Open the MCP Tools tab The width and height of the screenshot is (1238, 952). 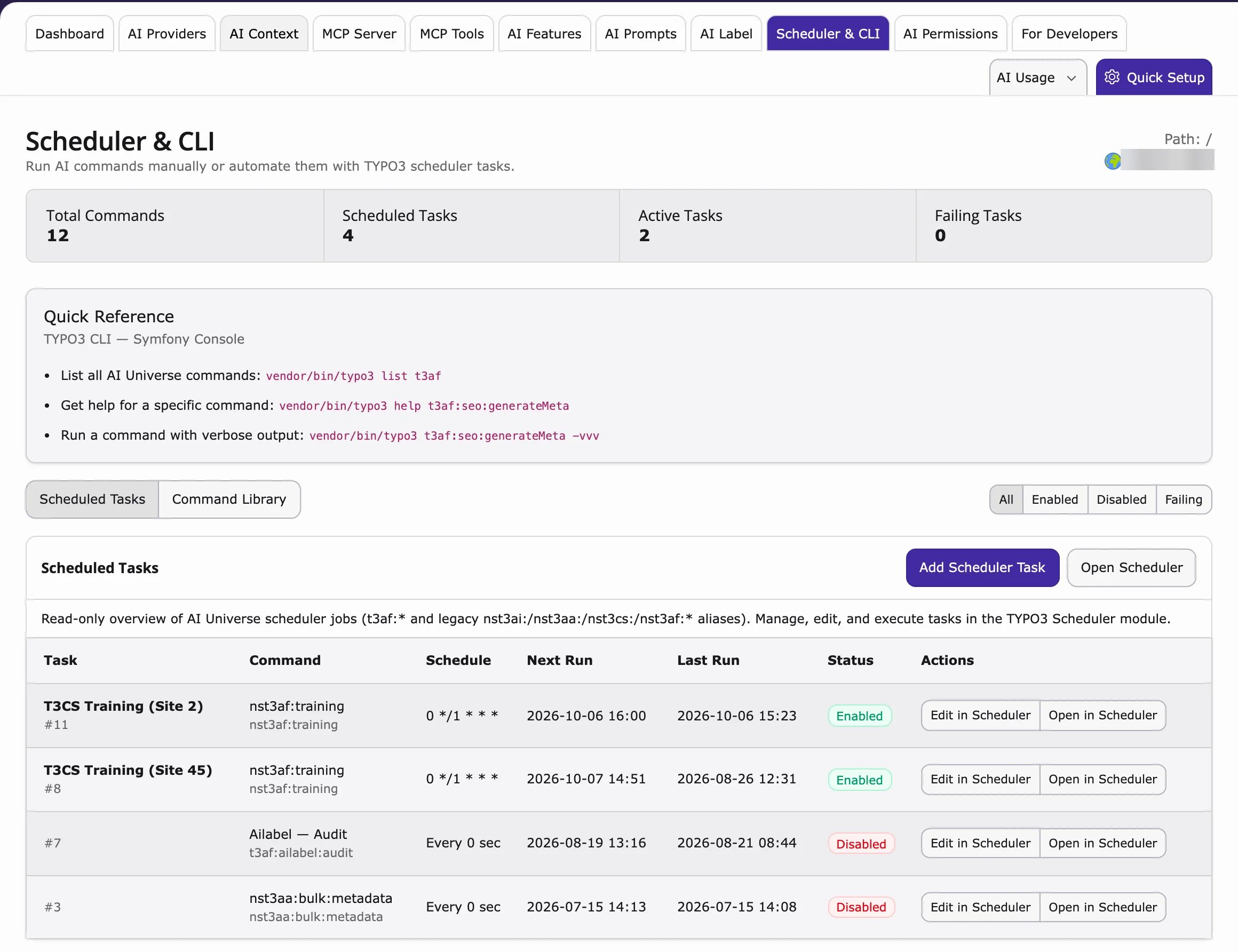click(x=451, y=34)
